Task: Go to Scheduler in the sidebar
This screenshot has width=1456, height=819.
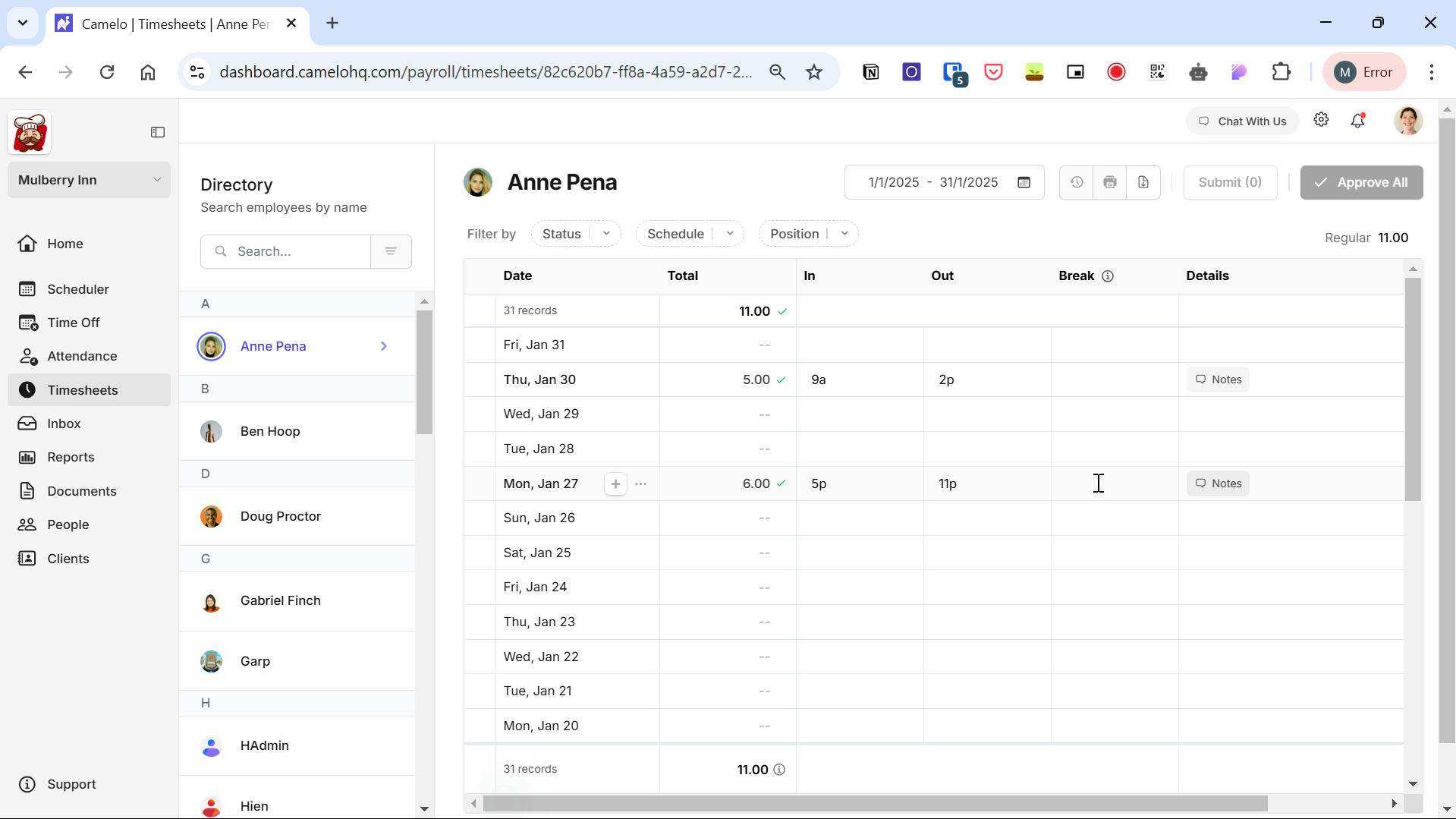Action: [77, 289]
